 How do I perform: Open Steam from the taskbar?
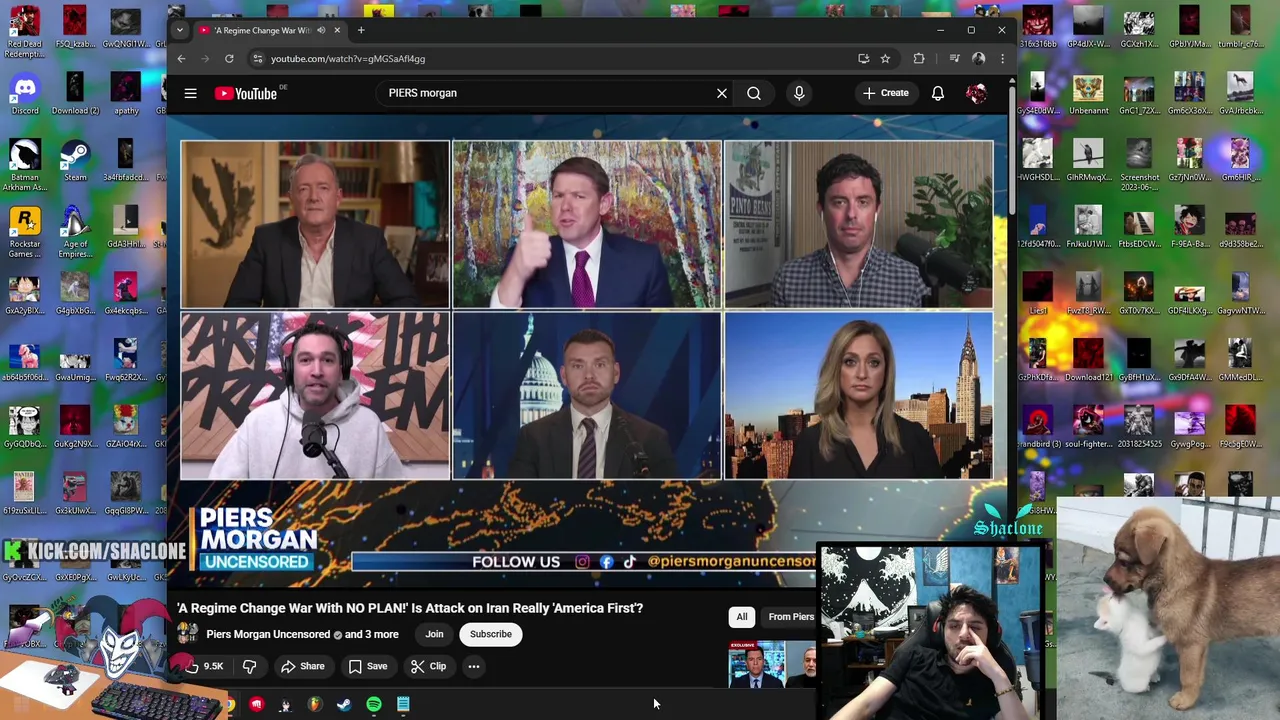(x=344, y=705)
